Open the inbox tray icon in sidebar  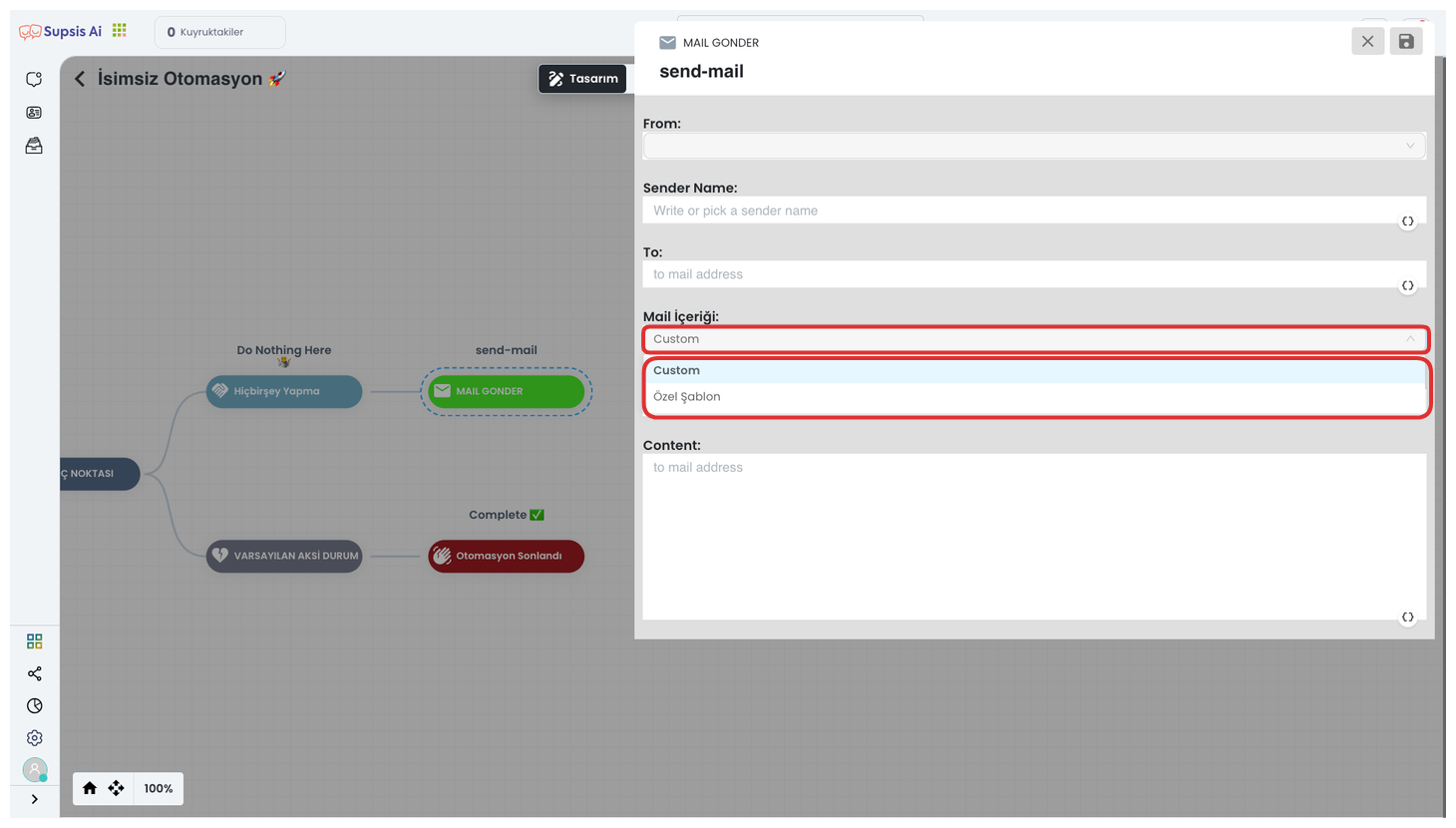click(34, 146)
